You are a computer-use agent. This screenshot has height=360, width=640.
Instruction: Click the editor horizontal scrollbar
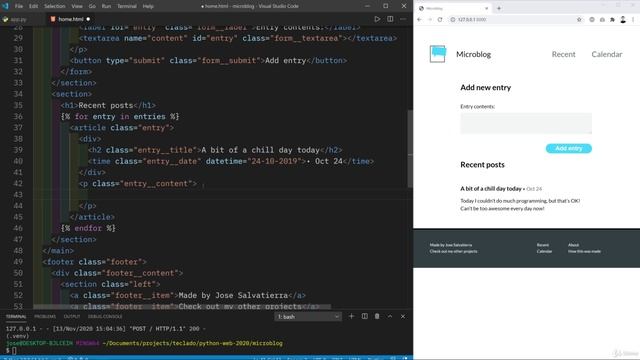coord(182,307)
